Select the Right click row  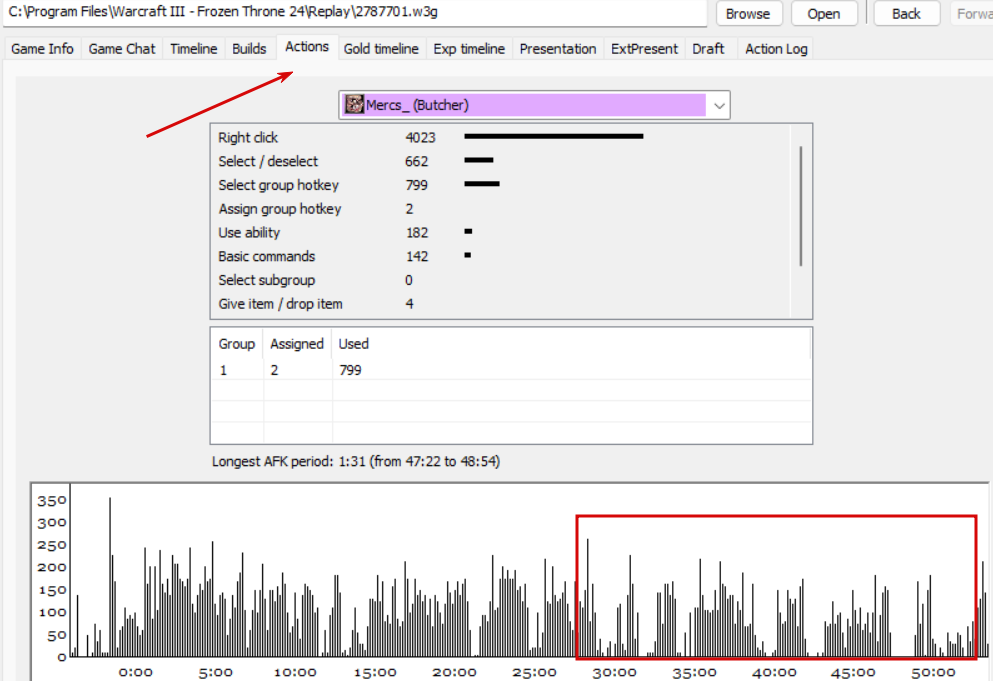point(500,137)
